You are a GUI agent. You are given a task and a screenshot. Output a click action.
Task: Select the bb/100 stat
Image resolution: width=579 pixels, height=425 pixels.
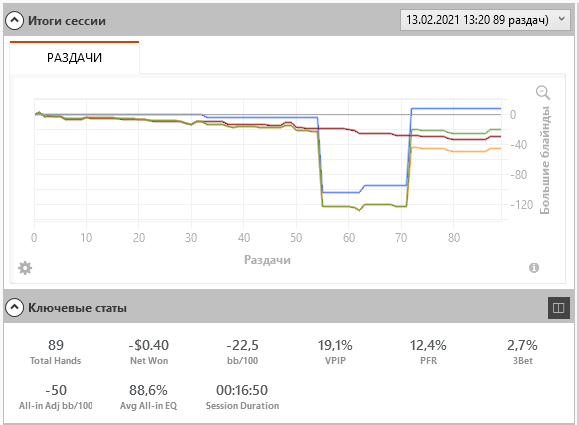pyautogui.click(x=242, y=352)
